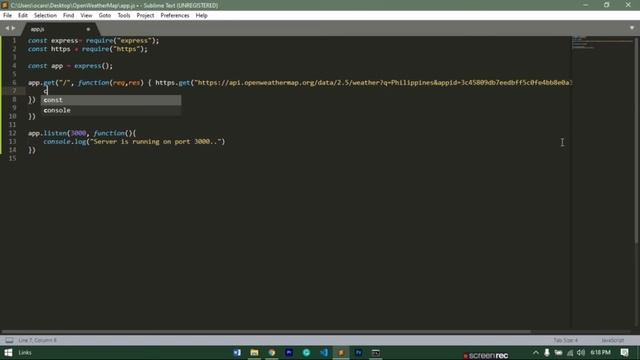Show hidden system tray icons
The image size is (640, 360).
536,353
